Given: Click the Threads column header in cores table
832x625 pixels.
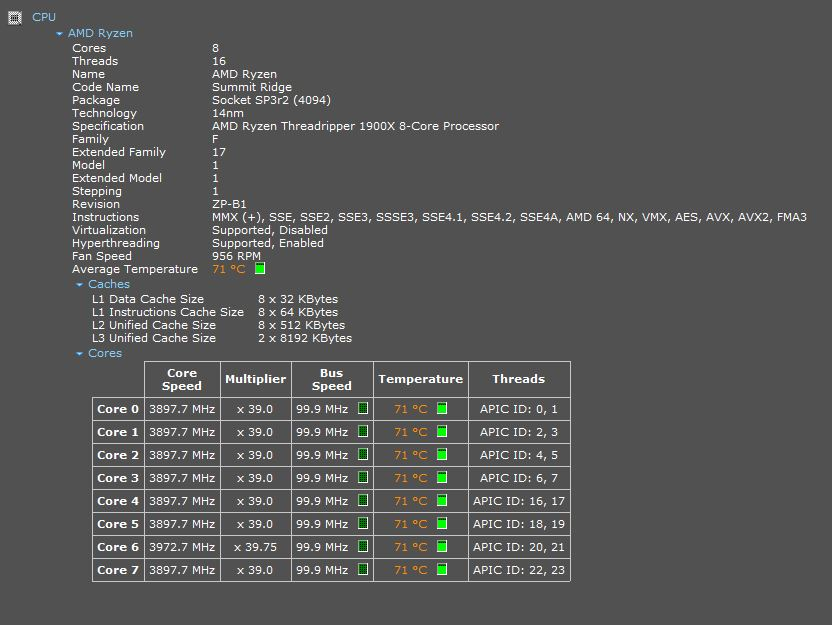Looking at the screenshot, I should pos(519,379).
